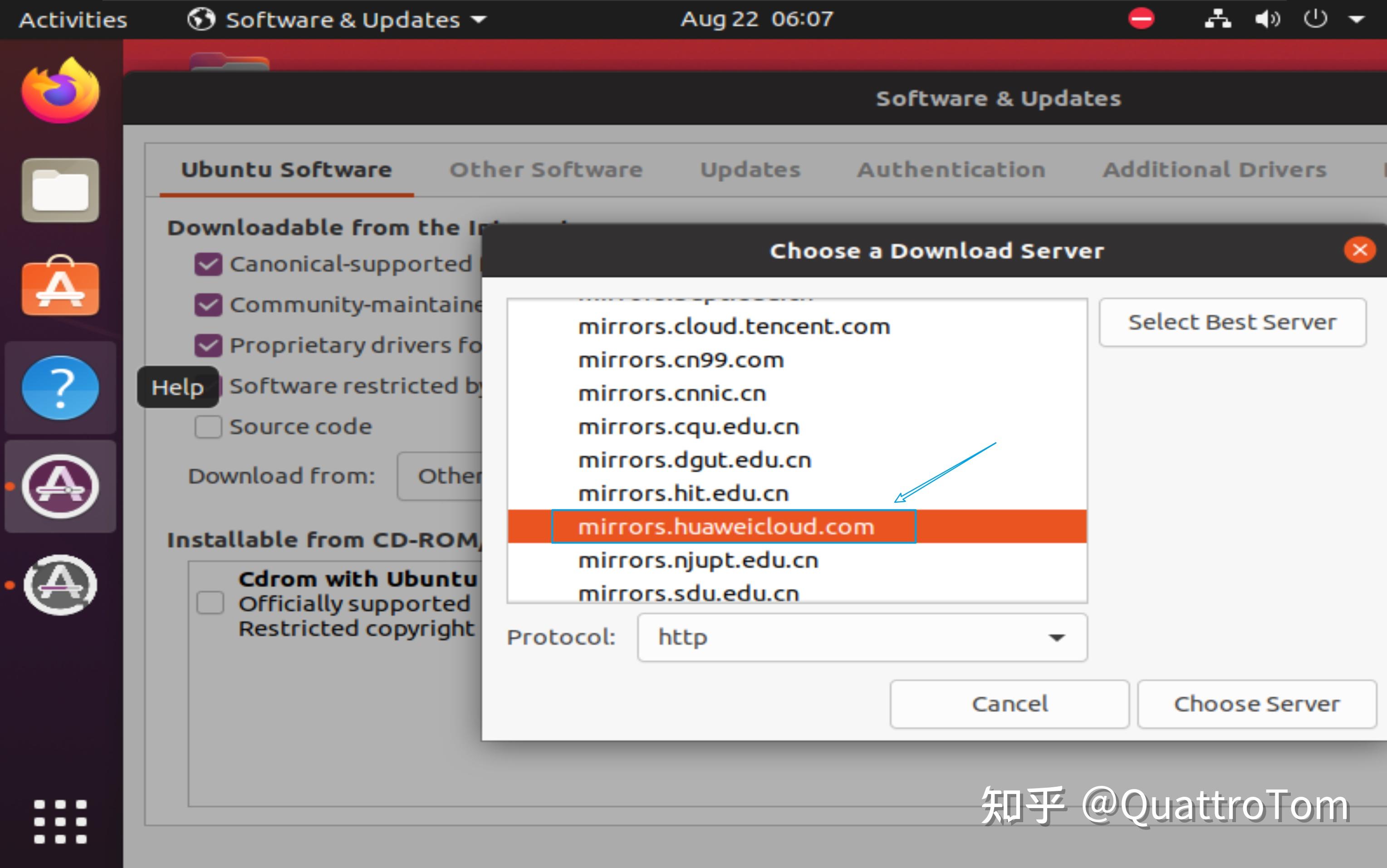Enable the Cdrom with Ubuntu checkbox
Image resolution: width=1387 pixels, height=868 pixels.
[210, 603]
